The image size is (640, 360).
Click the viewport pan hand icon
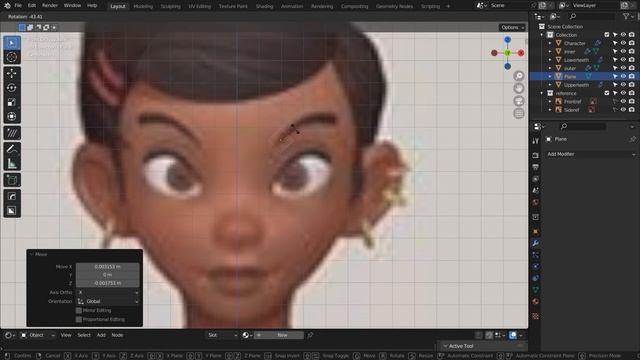pyautogui.click(x=519, y=88)
